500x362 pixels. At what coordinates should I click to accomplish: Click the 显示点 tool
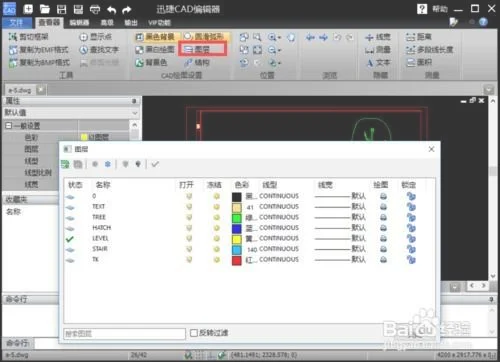pos(96,37)
